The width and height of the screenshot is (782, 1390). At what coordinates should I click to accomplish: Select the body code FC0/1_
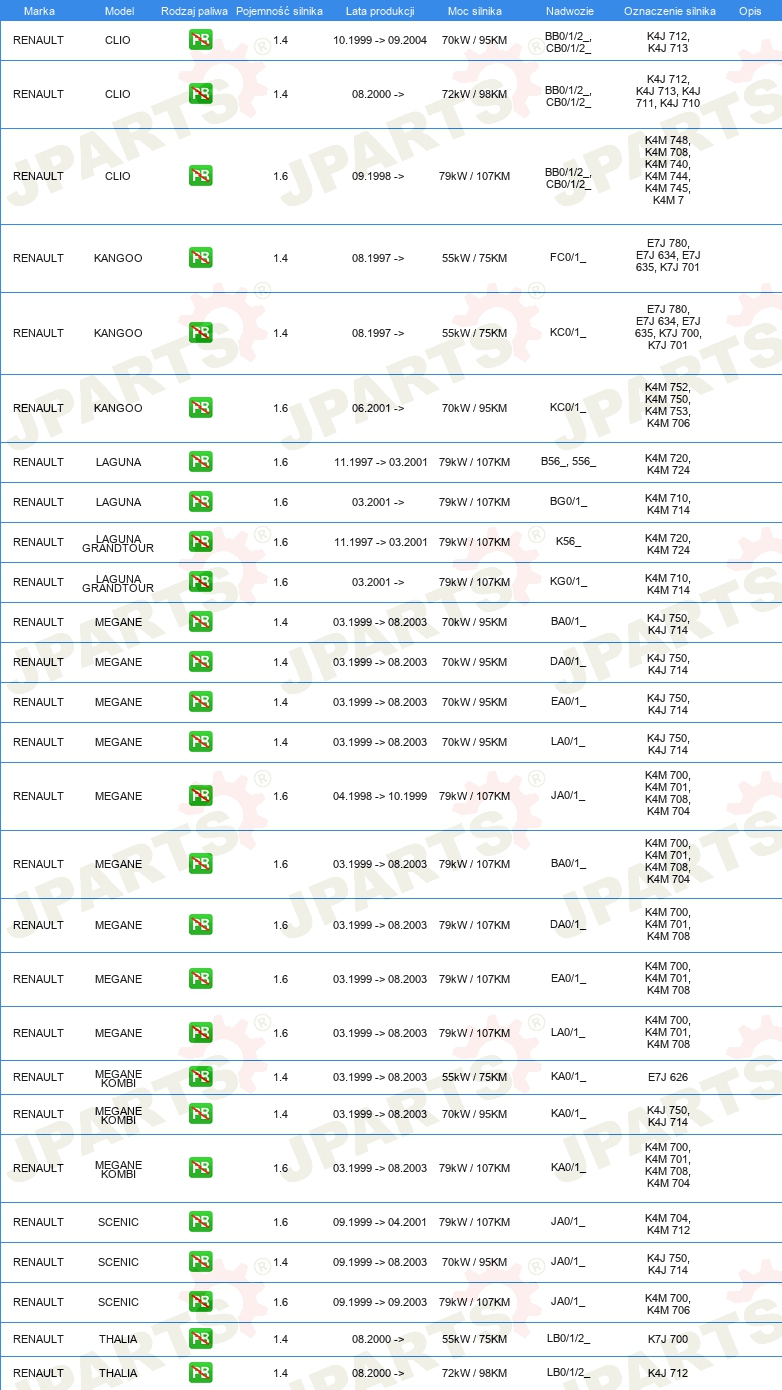click(568, 258)
